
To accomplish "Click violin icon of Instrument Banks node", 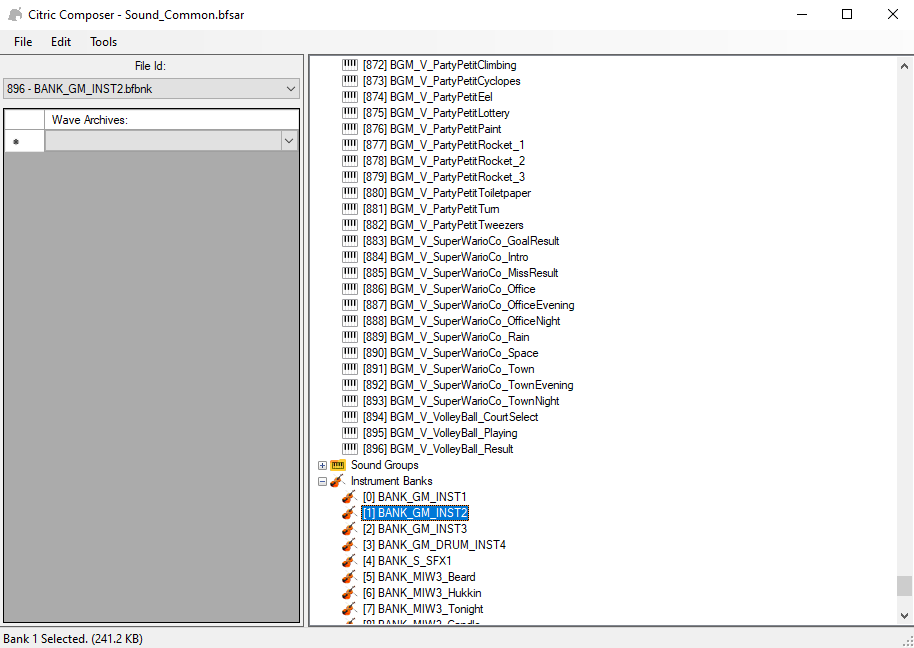I will [x=338, y=481].
